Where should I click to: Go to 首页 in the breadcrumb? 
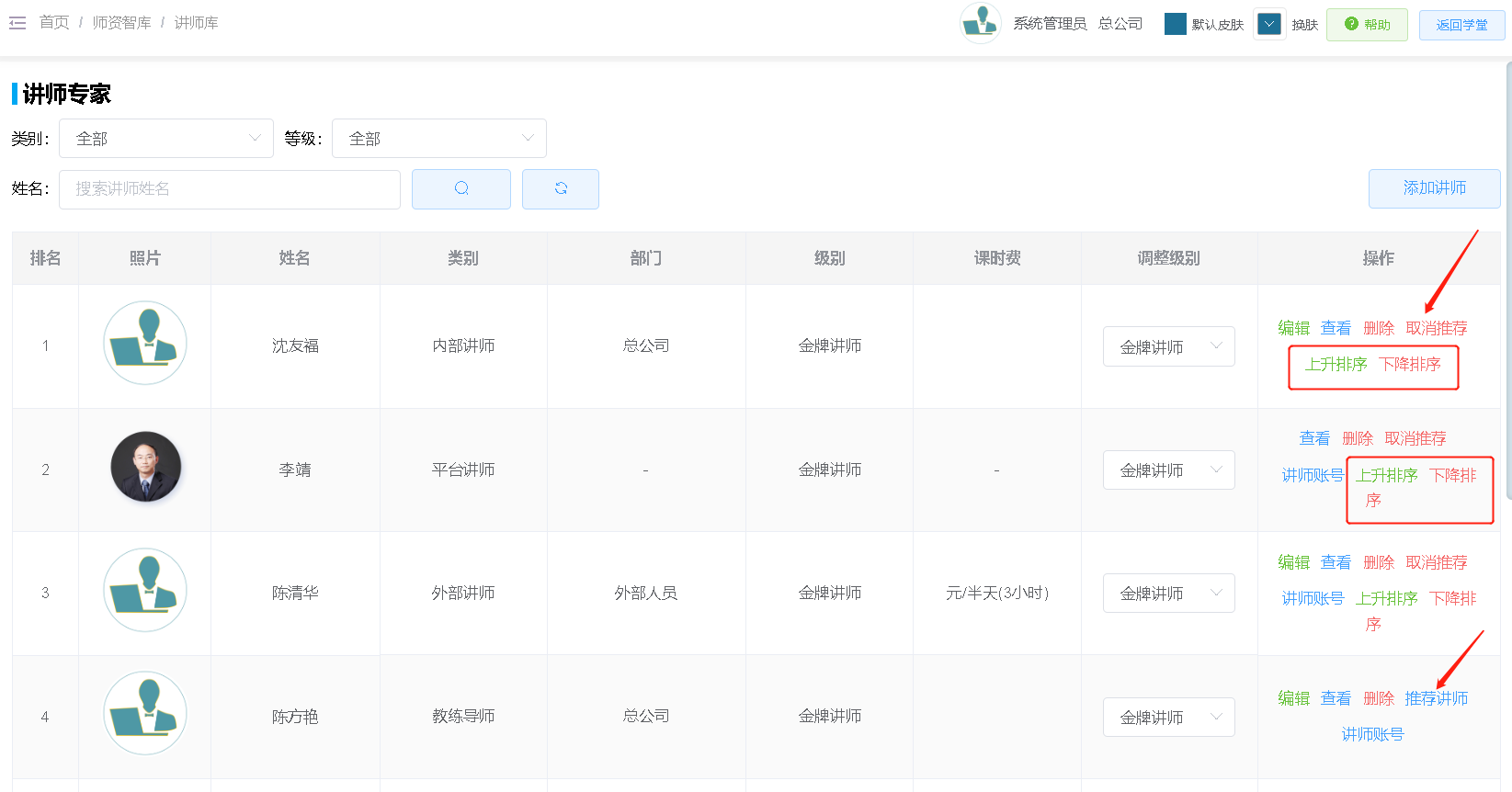54,23
